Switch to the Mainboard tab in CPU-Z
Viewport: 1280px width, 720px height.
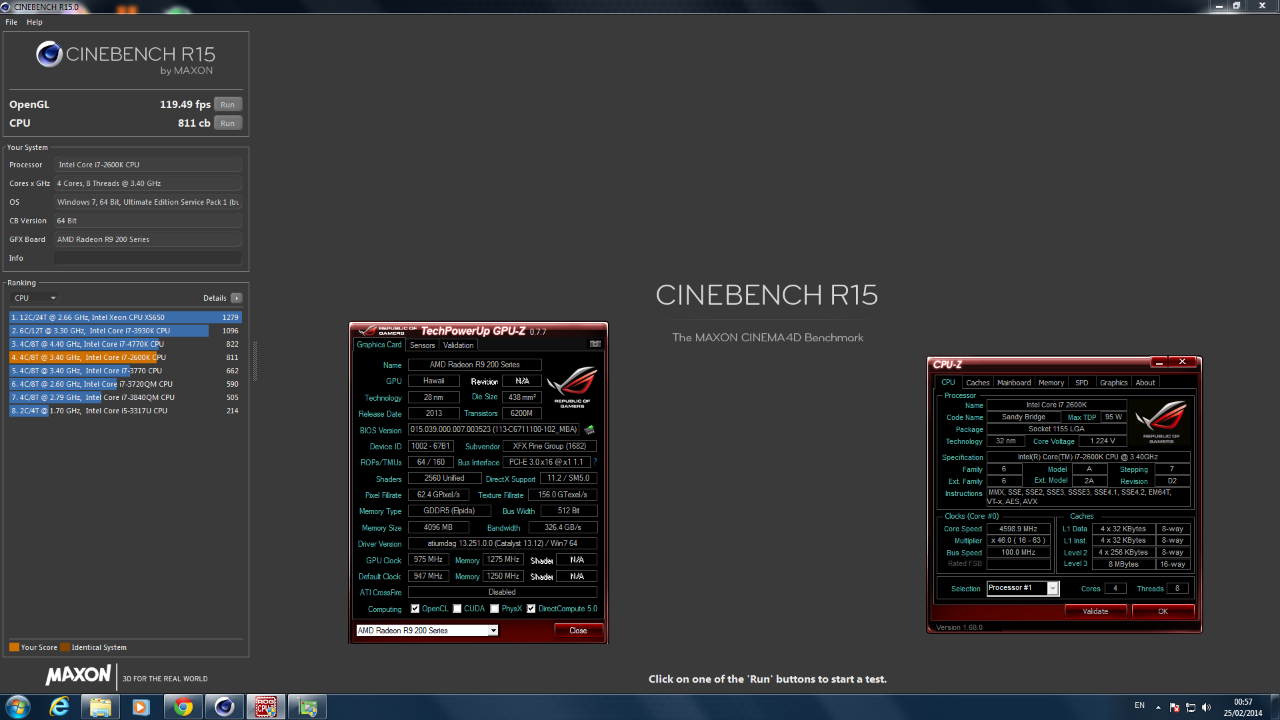pyautogui.click(x=1014, y=382)
